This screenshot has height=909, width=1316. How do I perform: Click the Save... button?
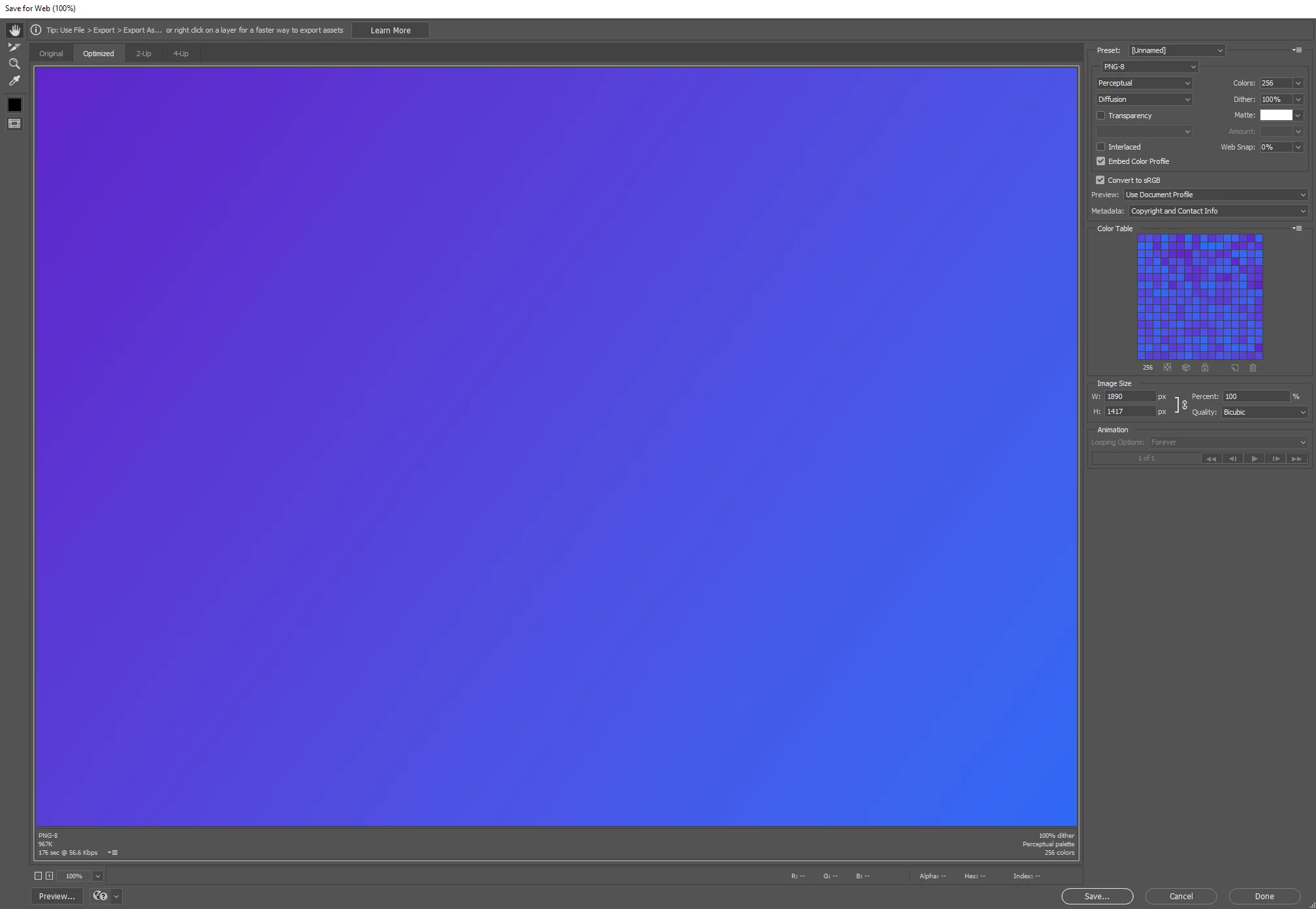coord(1097,896)
